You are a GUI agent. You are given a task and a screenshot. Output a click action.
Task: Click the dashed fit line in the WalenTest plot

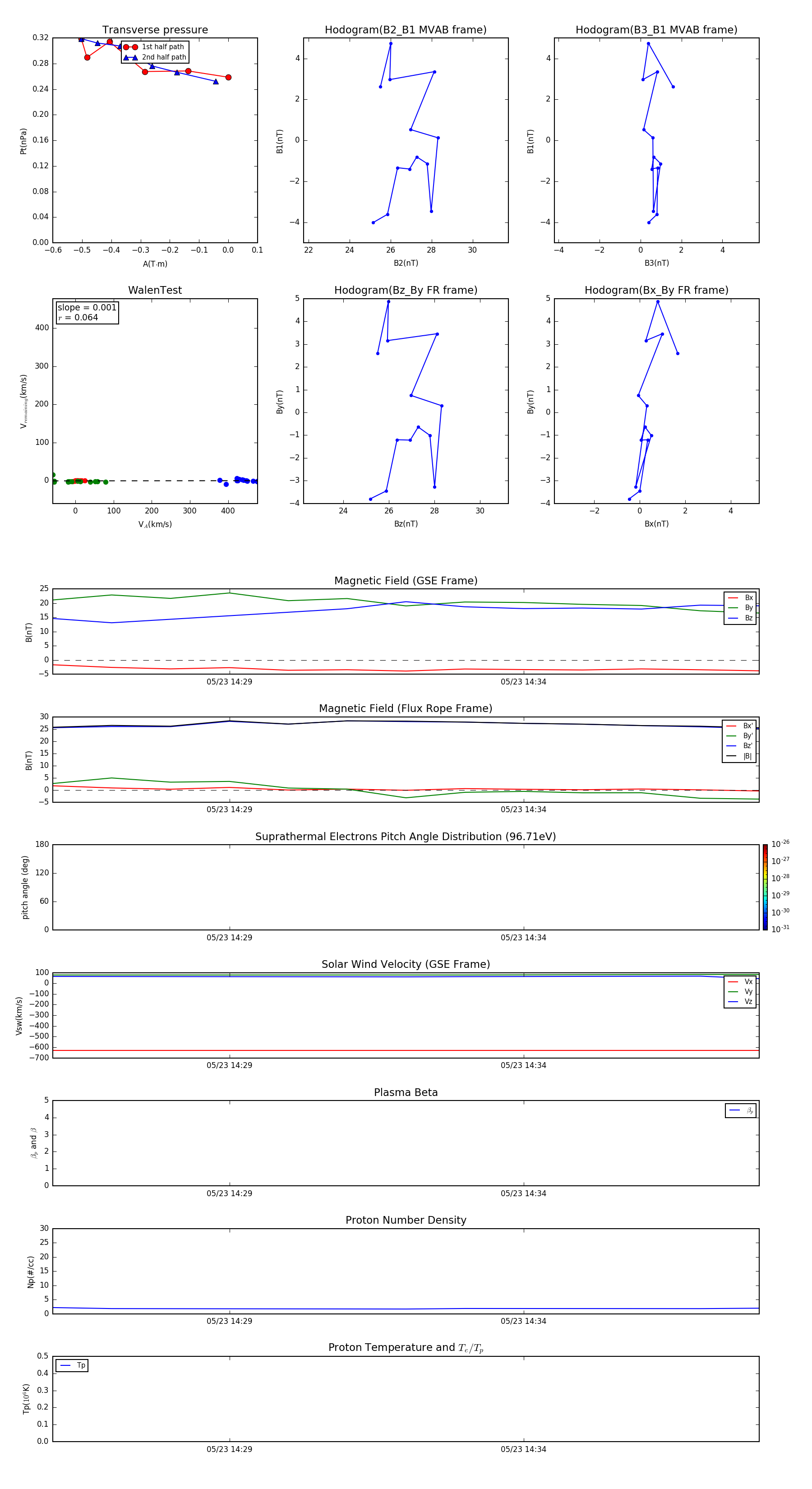click(x=155, y=481)
